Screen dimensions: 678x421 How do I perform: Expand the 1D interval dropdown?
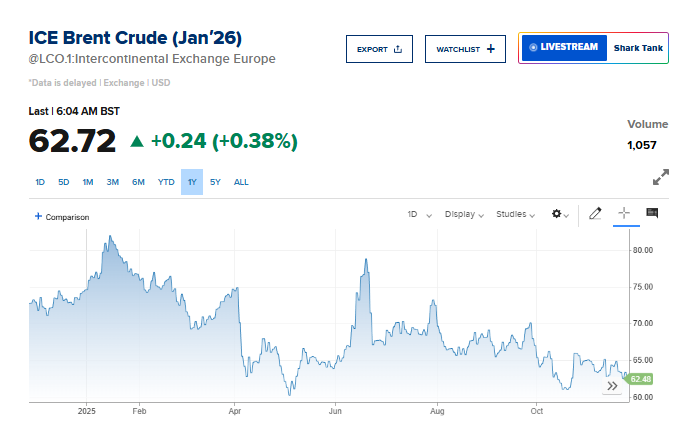(x=419, y=214)
